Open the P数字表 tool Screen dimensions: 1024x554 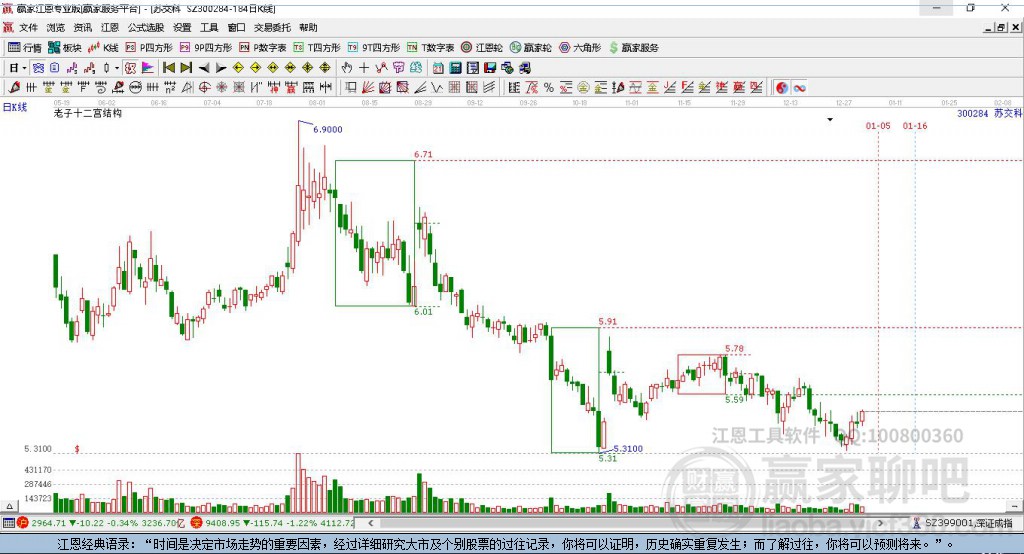pos(263,48)
